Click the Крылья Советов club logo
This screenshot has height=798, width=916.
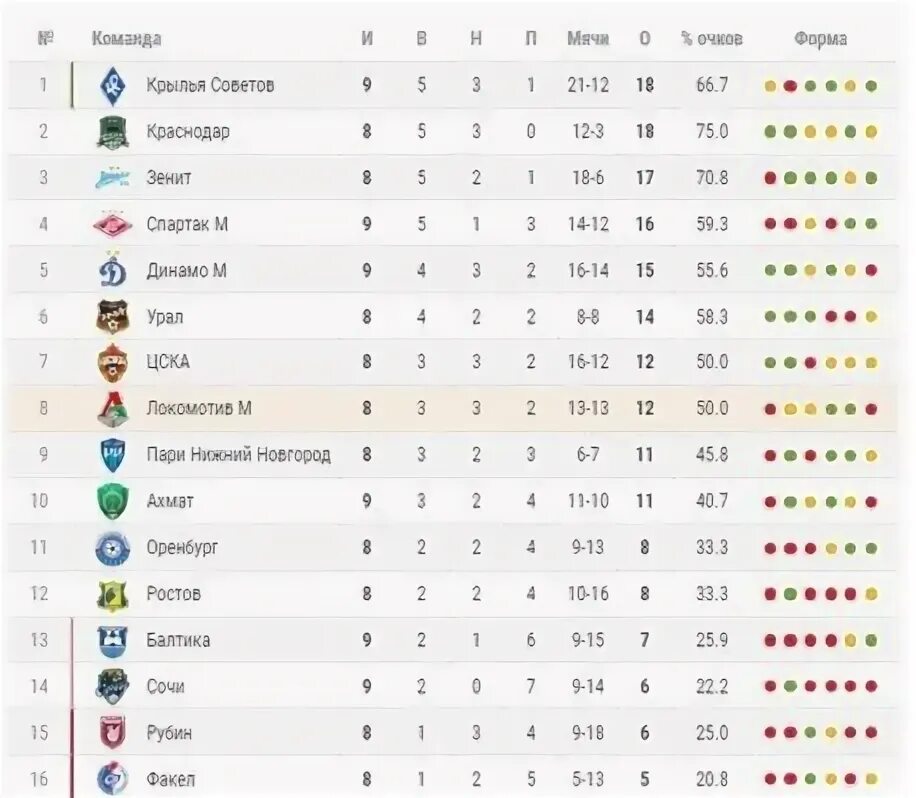[x=112, y=85]
